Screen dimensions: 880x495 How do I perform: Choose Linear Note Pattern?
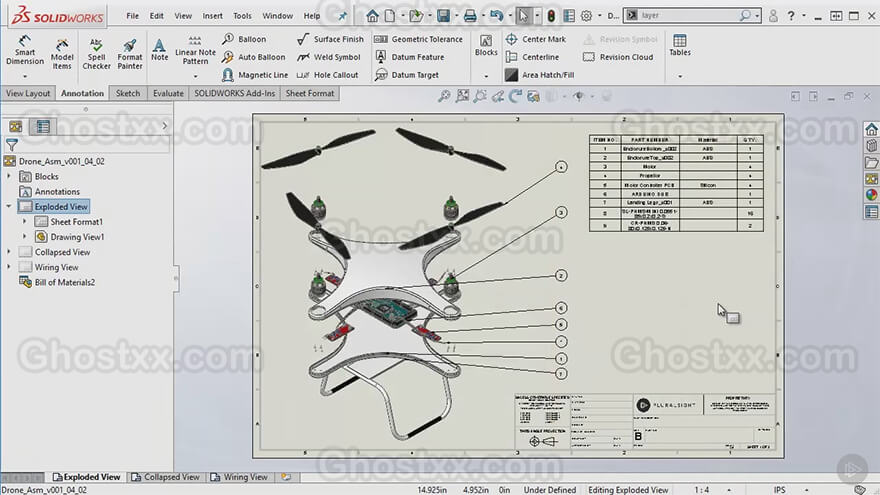tap(195, 50)
